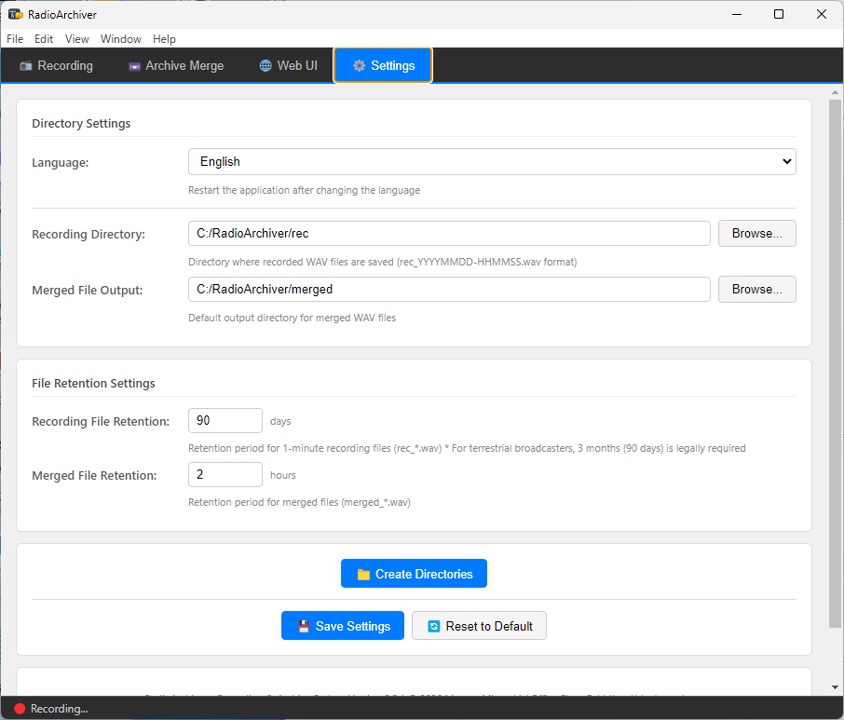Close the RadioArchiver window
This screenshot has width=844, height=720.
tap(821, 14)
